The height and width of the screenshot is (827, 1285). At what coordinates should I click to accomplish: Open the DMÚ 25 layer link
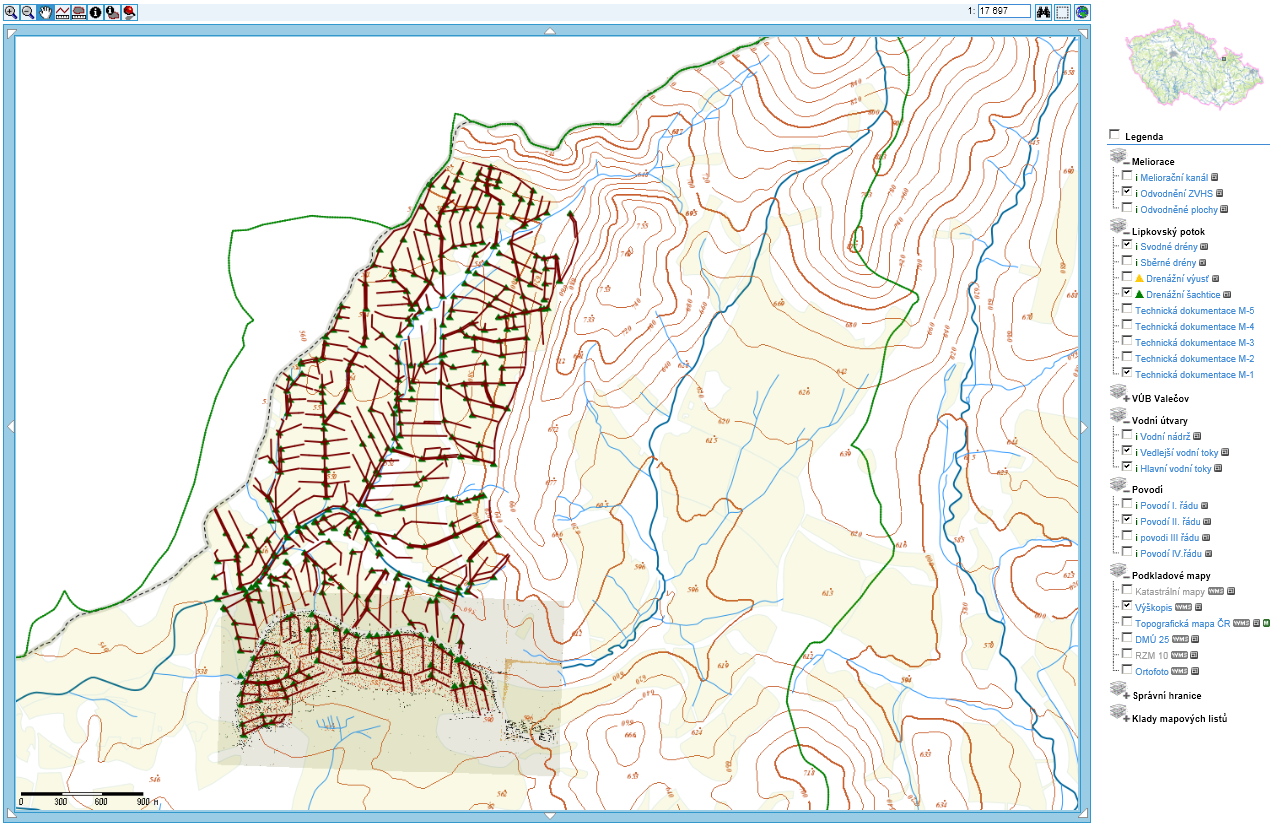point(1152,639)
